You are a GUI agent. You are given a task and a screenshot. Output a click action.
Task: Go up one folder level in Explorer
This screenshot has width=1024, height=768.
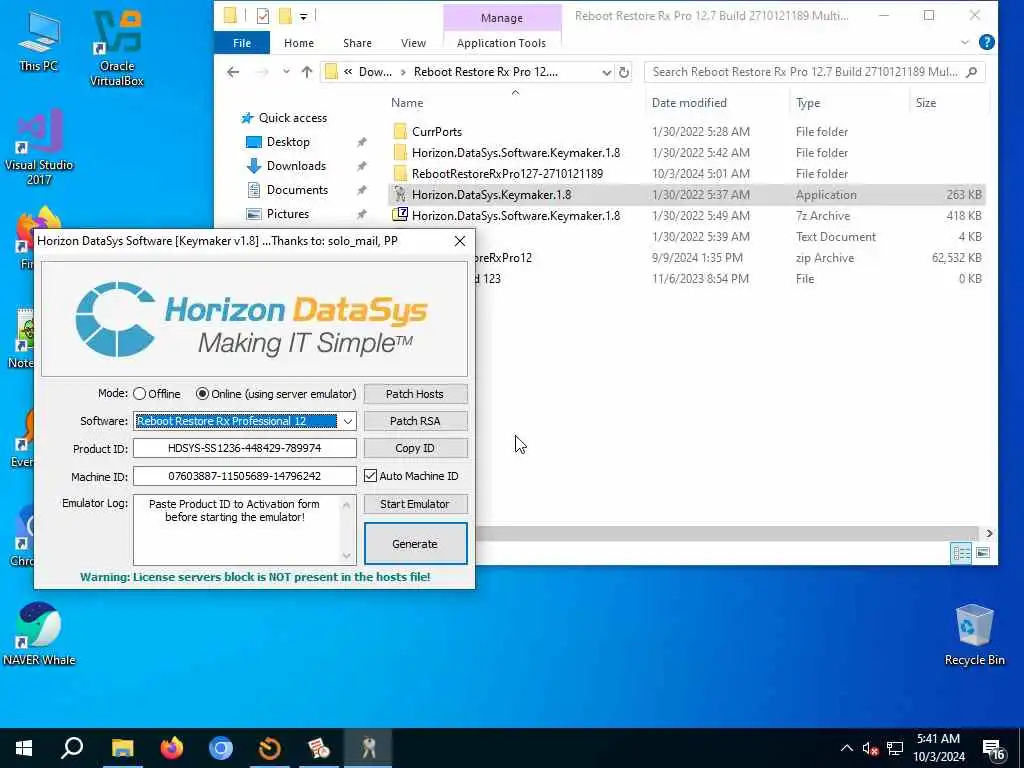click(x=307, y=72)
